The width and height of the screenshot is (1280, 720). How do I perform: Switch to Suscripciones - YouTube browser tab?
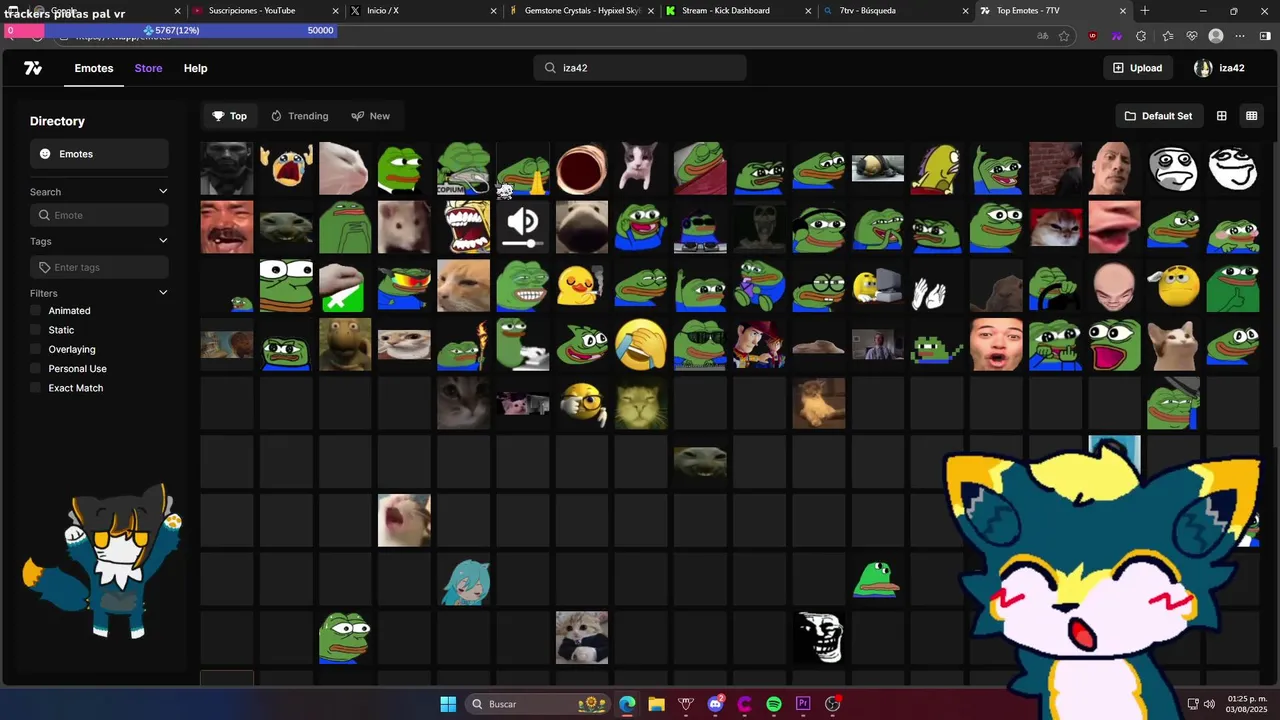263,11
